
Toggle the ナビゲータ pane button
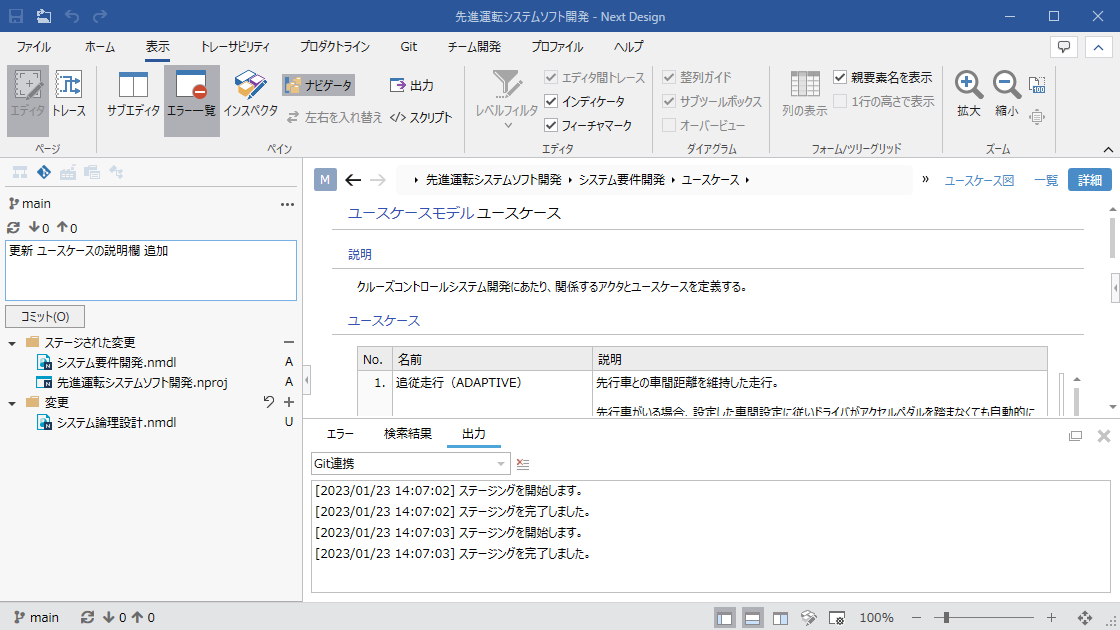coord(319,85)
